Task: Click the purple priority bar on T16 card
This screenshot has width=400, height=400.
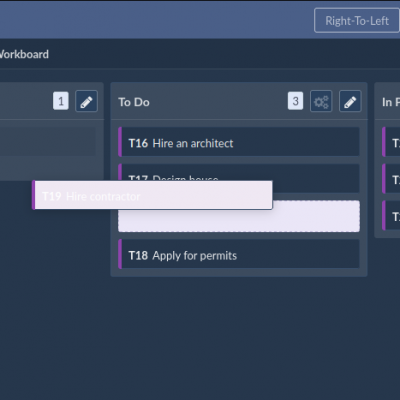Action: coord(120,142)
